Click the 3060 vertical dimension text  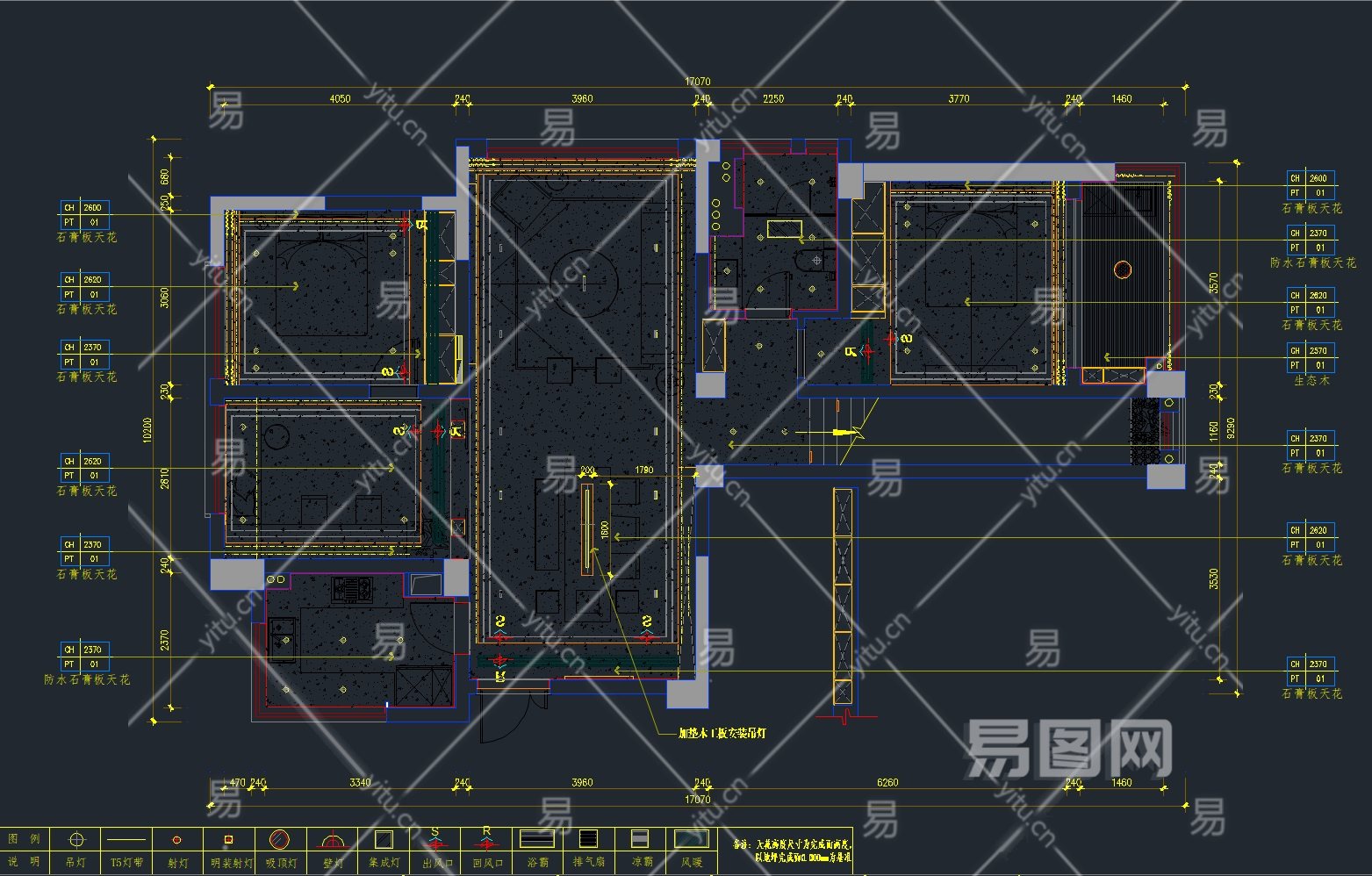[x=165, y=298]
